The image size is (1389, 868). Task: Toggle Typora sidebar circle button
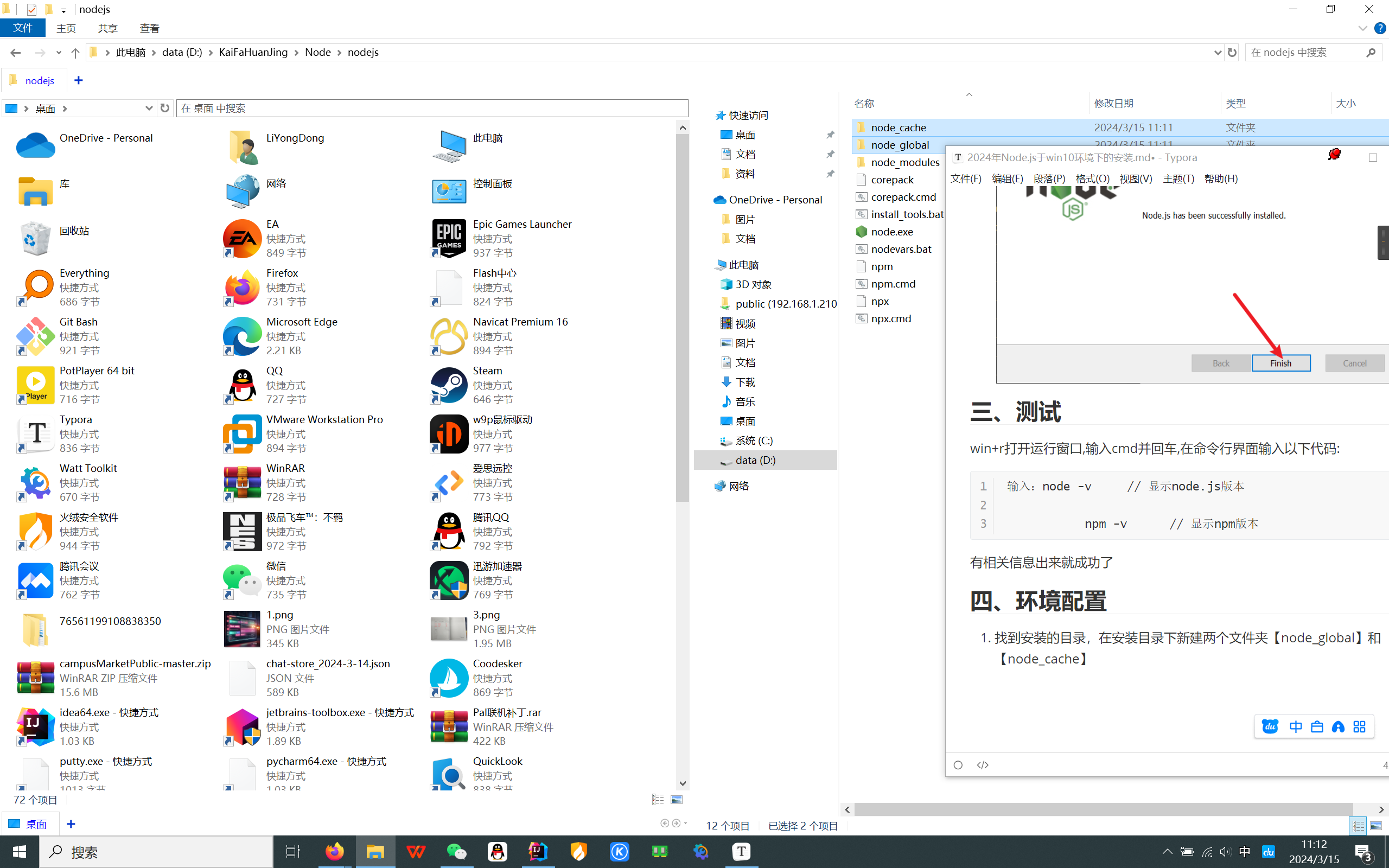click(958, 765)
